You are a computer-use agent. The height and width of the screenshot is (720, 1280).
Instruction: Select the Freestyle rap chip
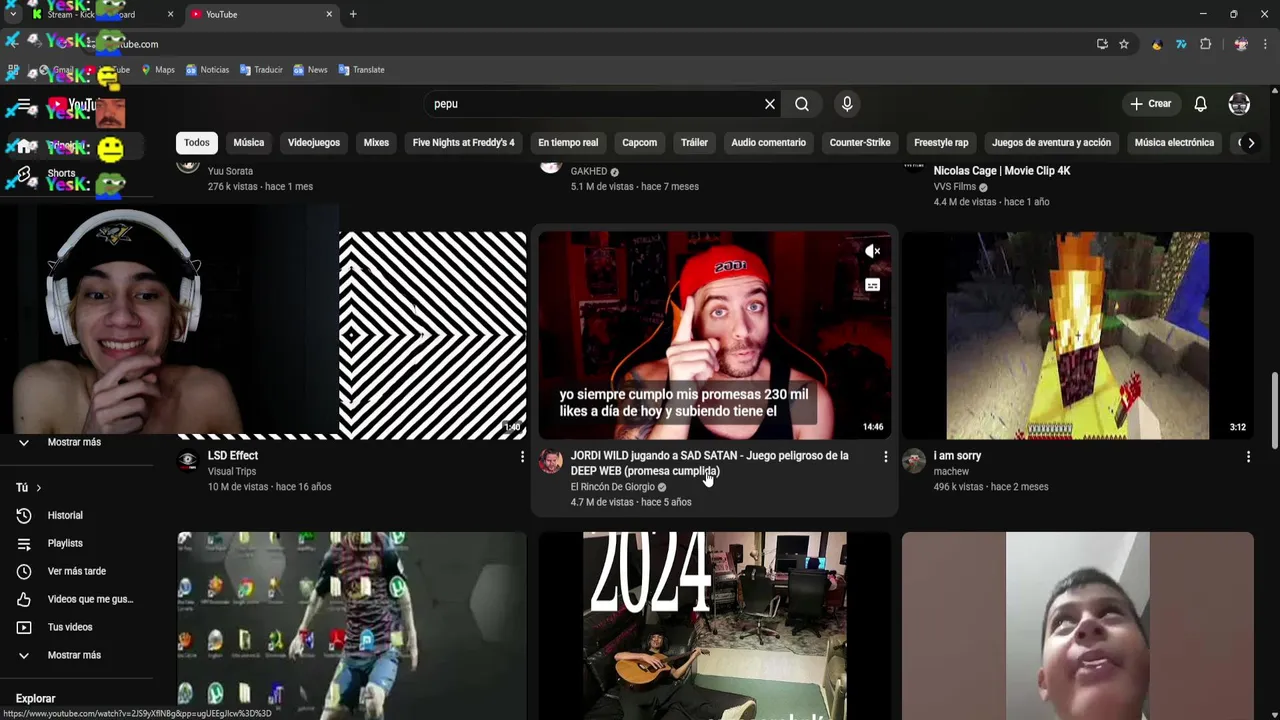coord(941,142)
